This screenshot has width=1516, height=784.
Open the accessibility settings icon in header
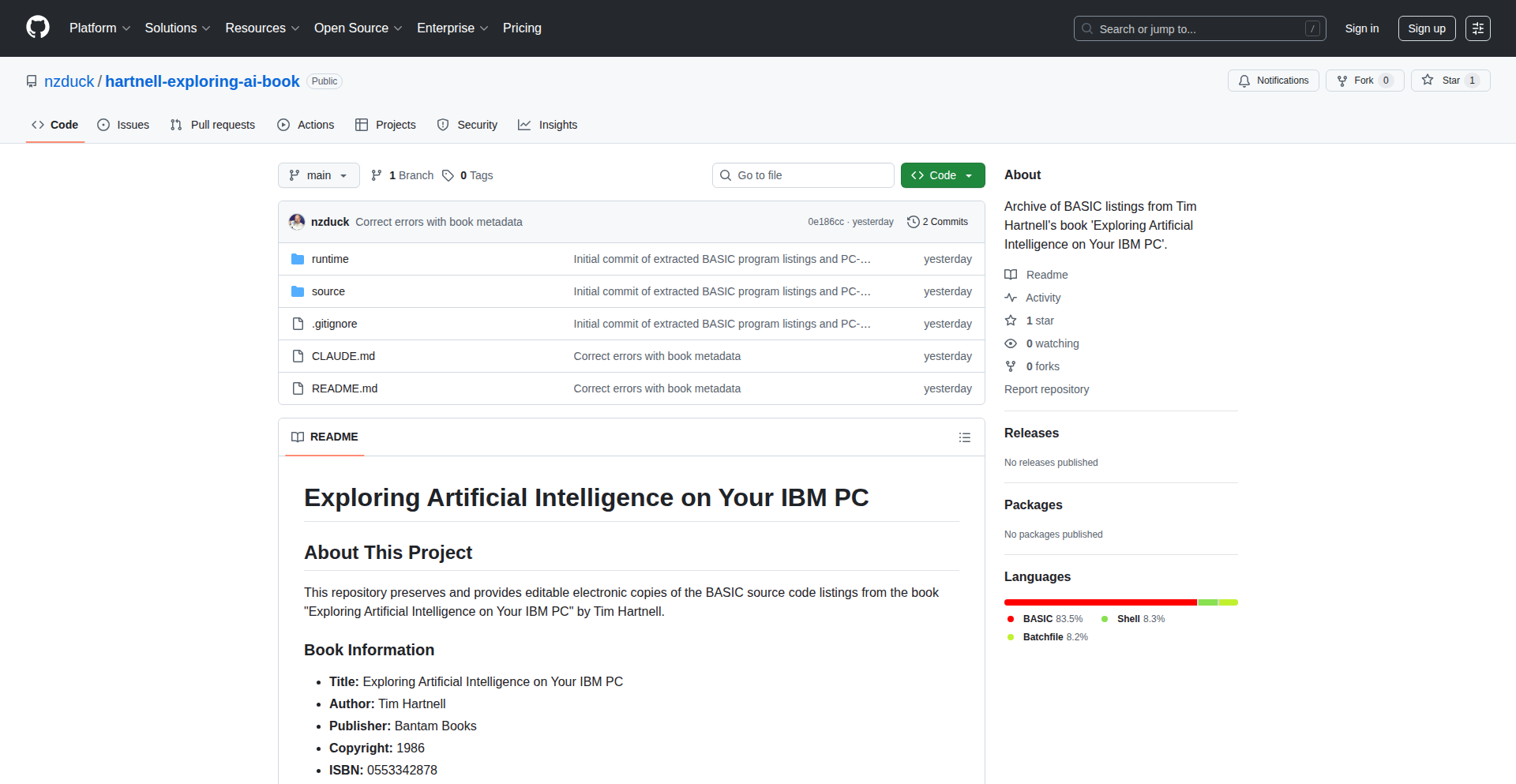point(1477,28)
